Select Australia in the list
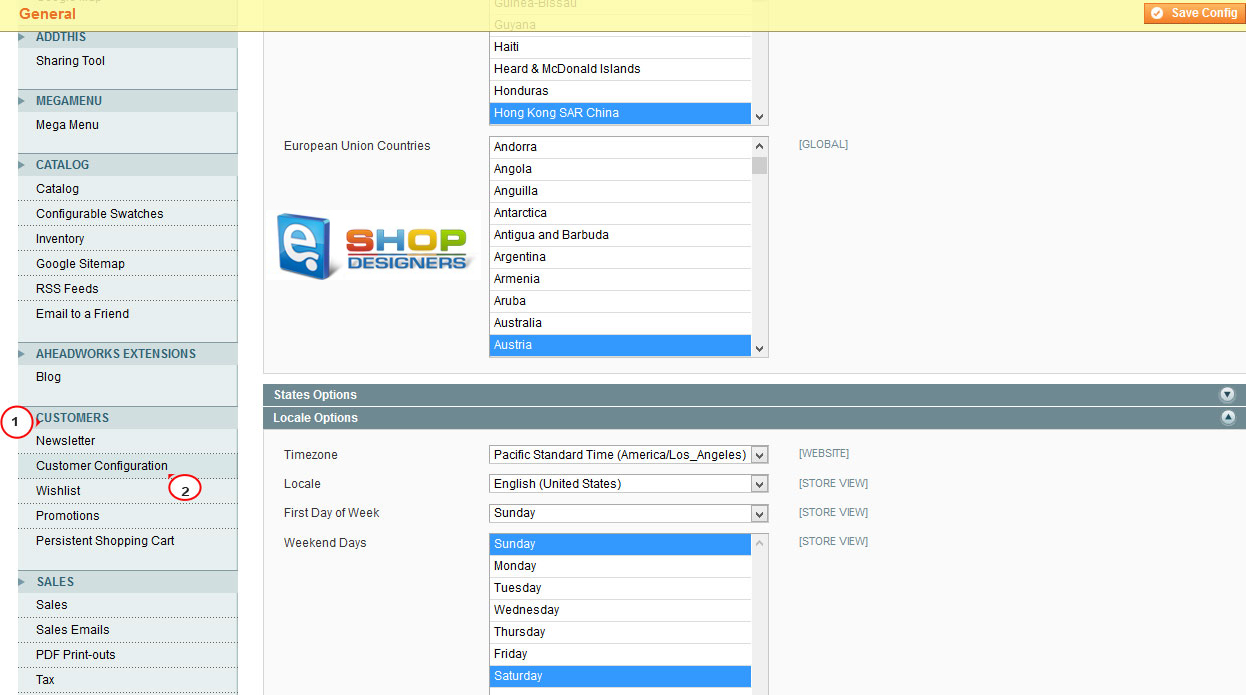 tap(620, 323)
